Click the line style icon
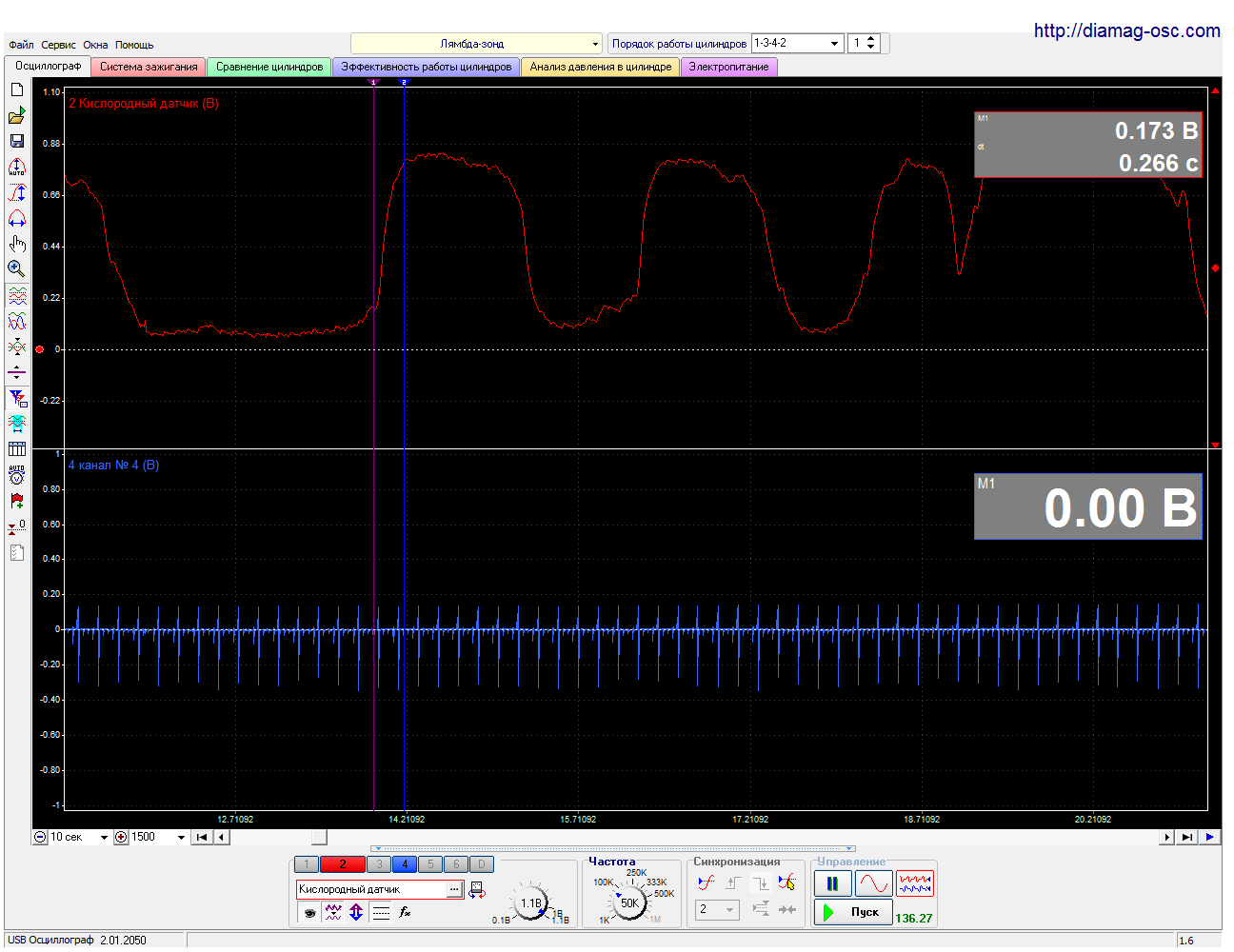Image resolution: width=1234 pixels, height=952 pixels. [x=381, y=912]
